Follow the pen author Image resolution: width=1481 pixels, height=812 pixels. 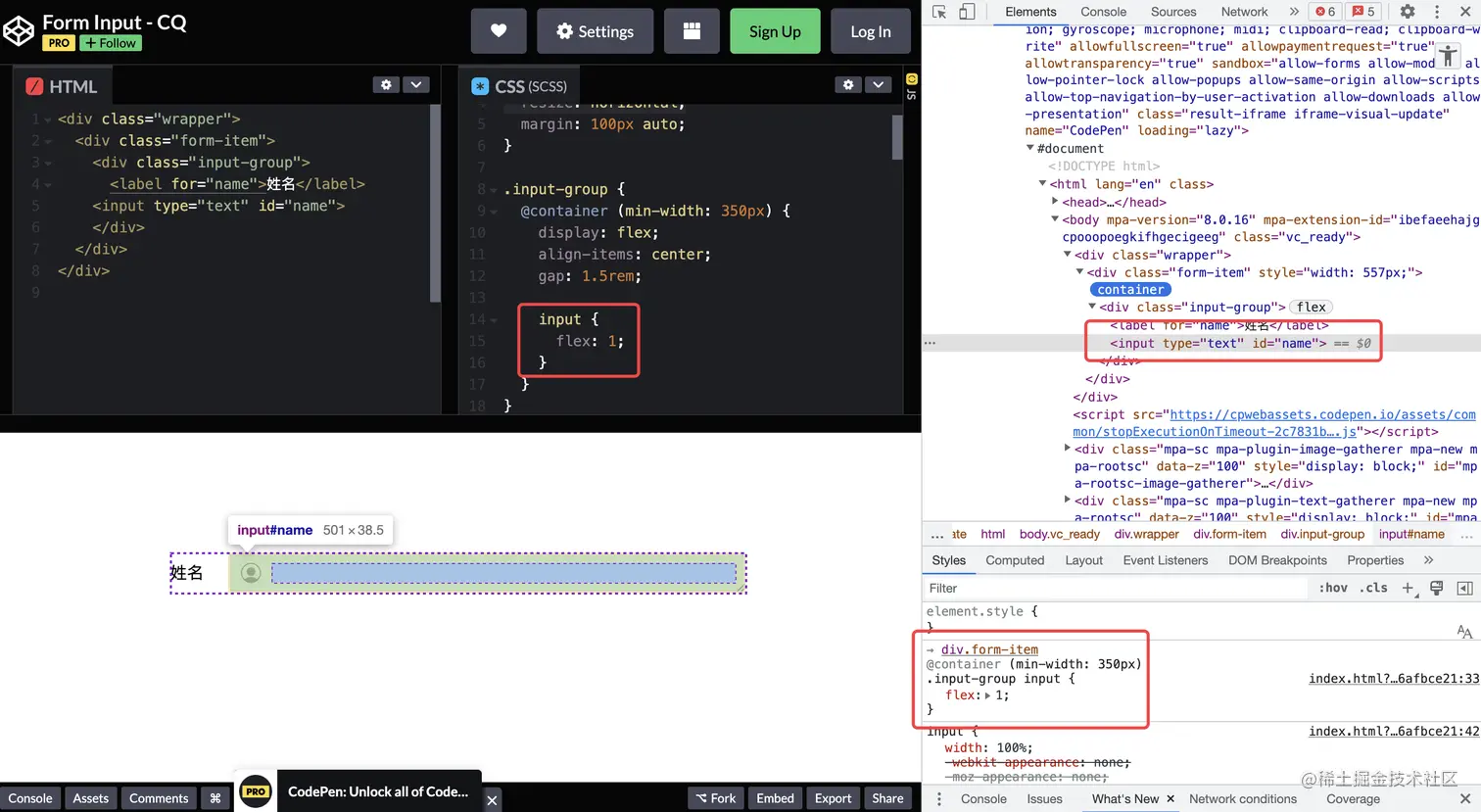[111, 43]
